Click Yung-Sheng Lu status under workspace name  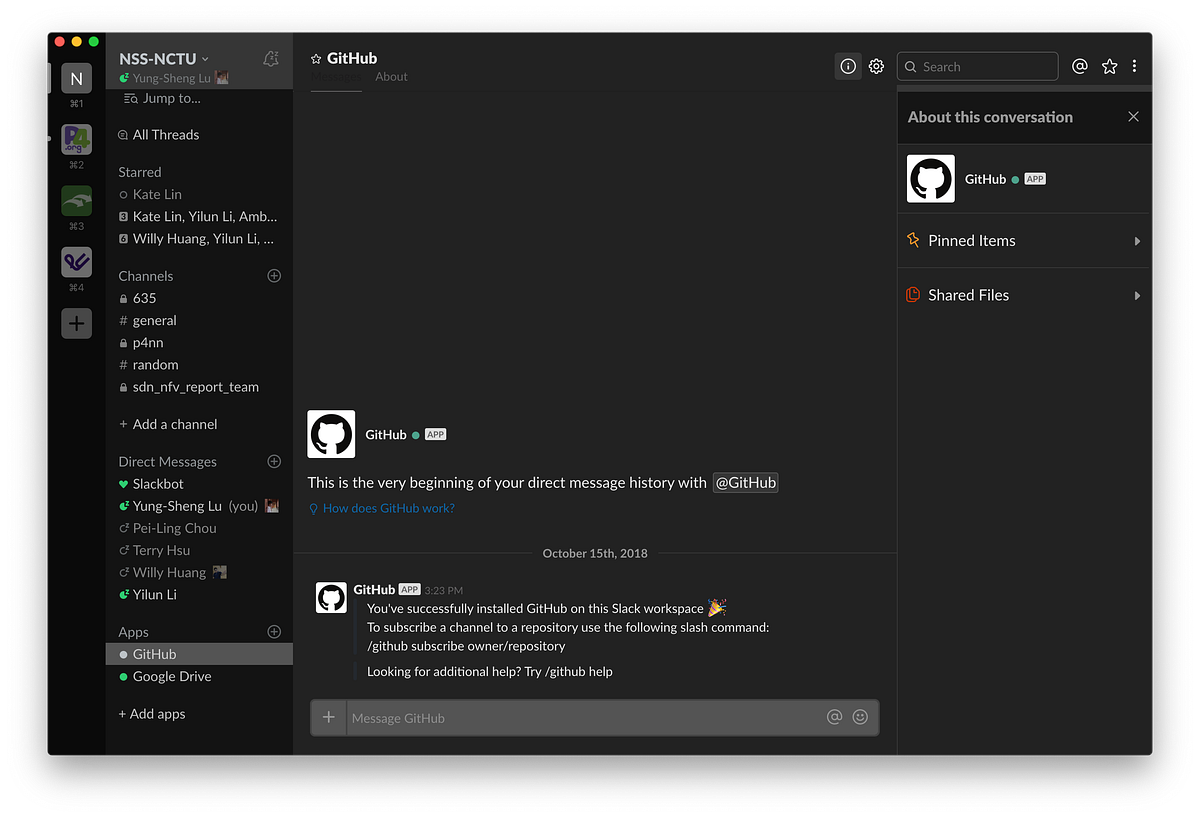point(175,78)
